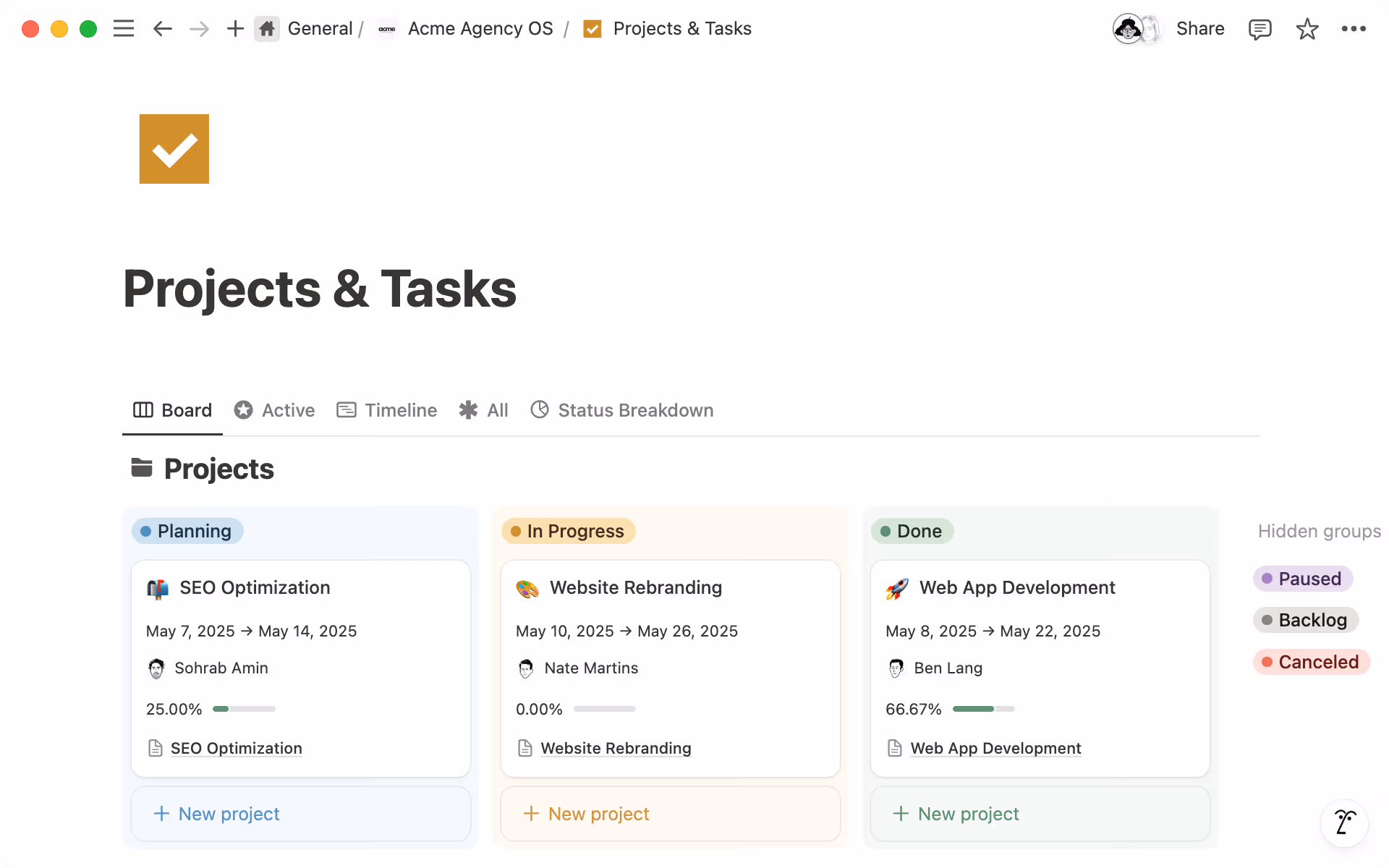Click the pencil edit icon at bottom right
Image resolution: width=1389 pixels, height=868 pixels.
[1343, 823]
